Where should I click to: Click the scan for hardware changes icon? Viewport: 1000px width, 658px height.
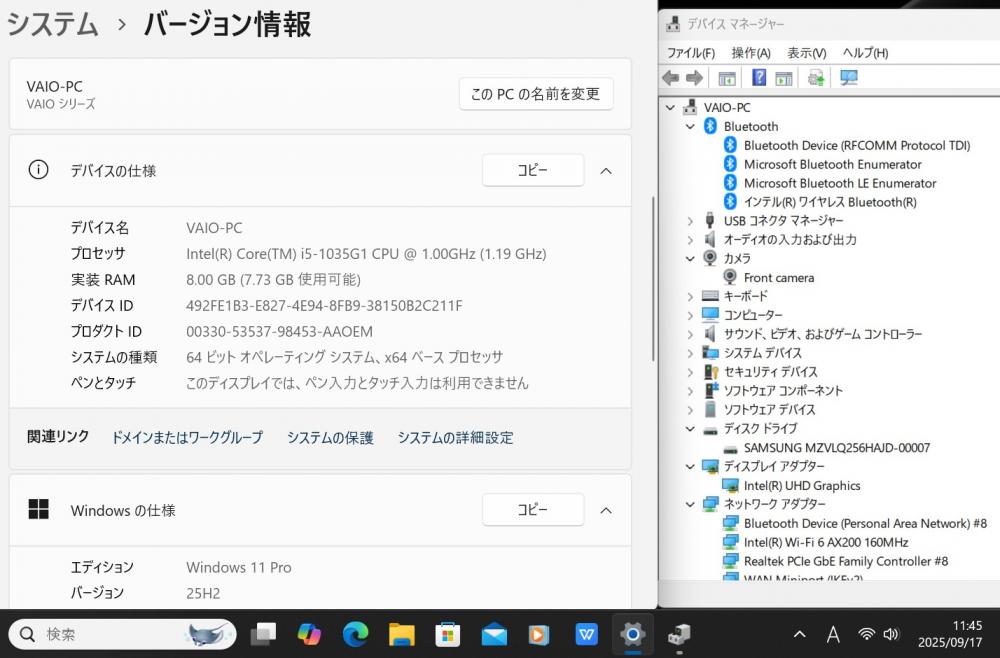849,78
